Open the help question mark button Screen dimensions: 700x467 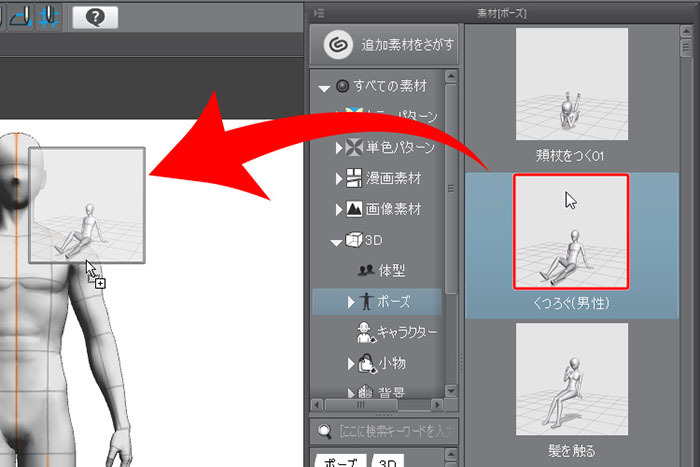(95, 17)
